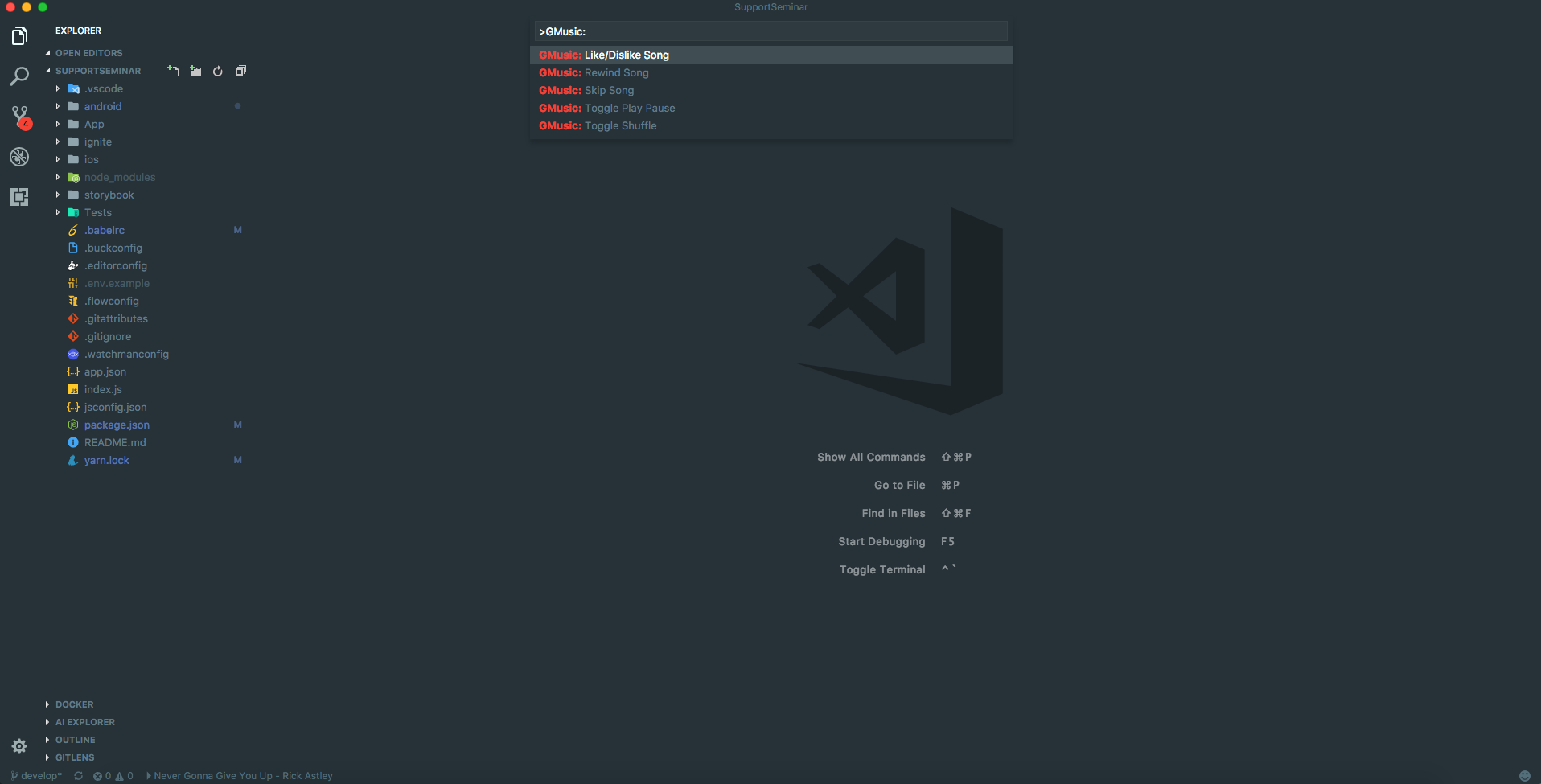The image size is (1541, 784).
Task: Open the .watchmanconfig file
Action: [126, 354]
